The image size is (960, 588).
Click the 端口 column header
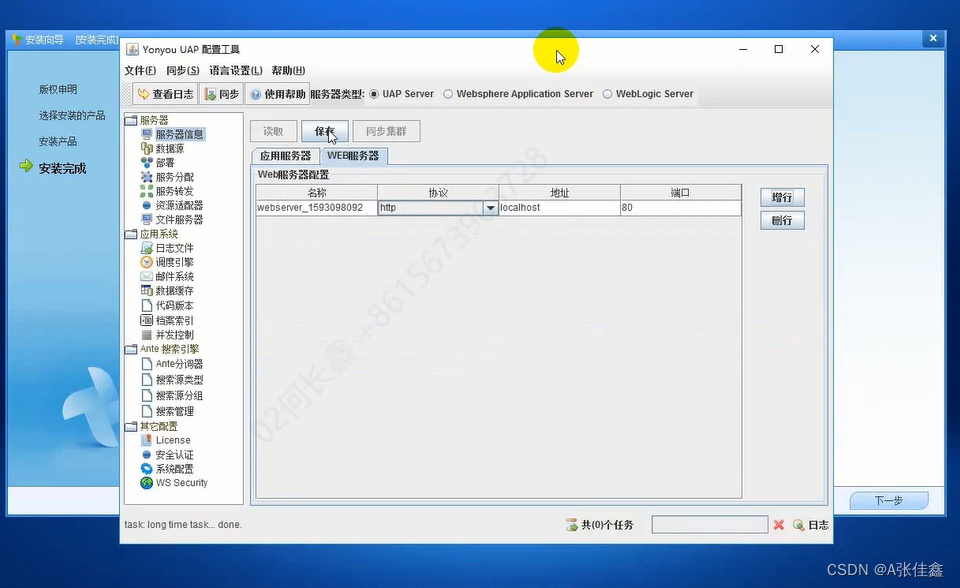click(x=681, y=192)
